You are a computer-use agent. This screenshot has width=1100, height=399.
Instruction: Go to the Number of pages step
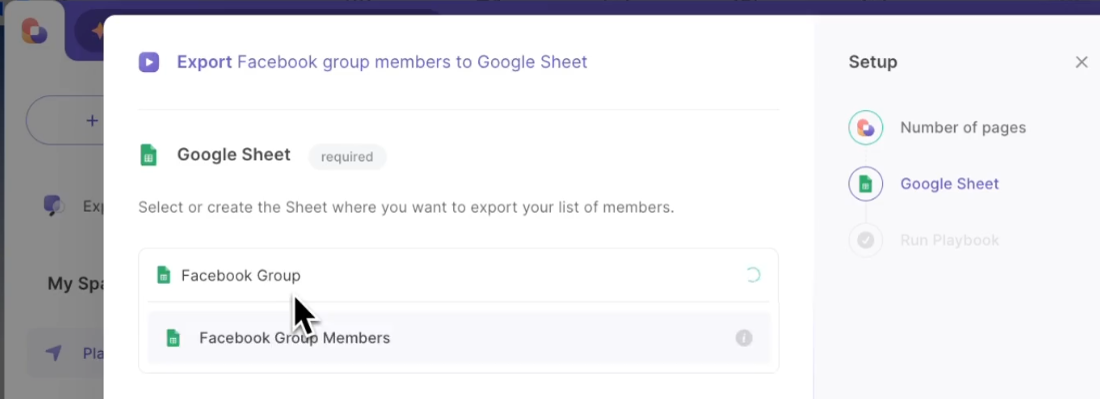pyautogui.click(x=963, y=128)
